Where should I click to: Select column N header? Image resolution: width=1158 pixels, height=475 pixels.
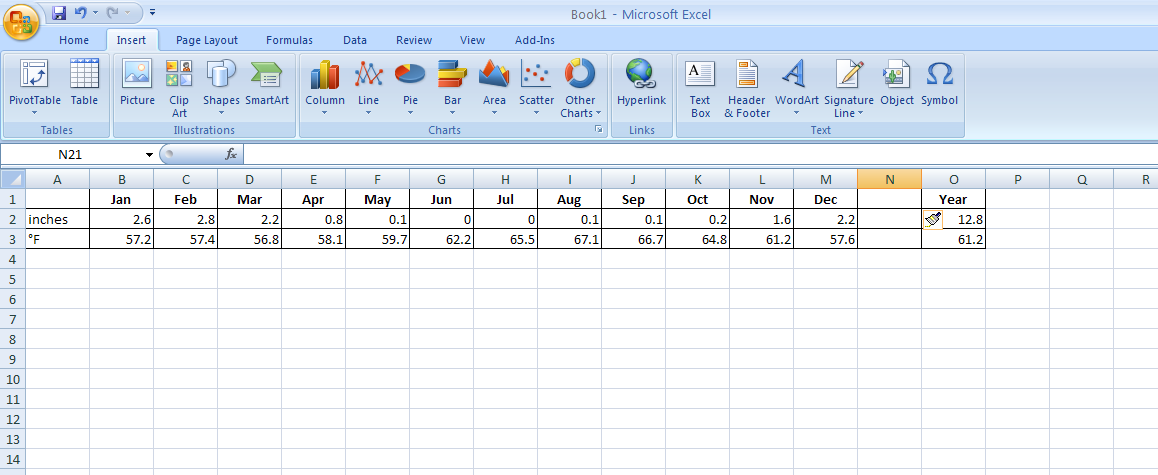click(x=889, y=179)
